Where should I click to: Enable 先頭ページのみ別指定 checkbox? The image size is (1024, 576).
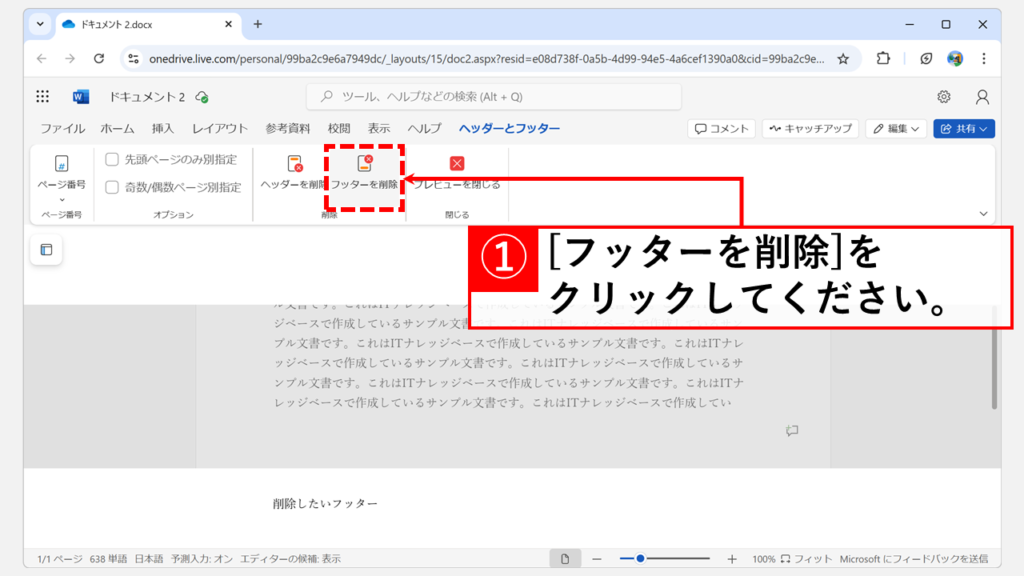(x=112, y=159)
